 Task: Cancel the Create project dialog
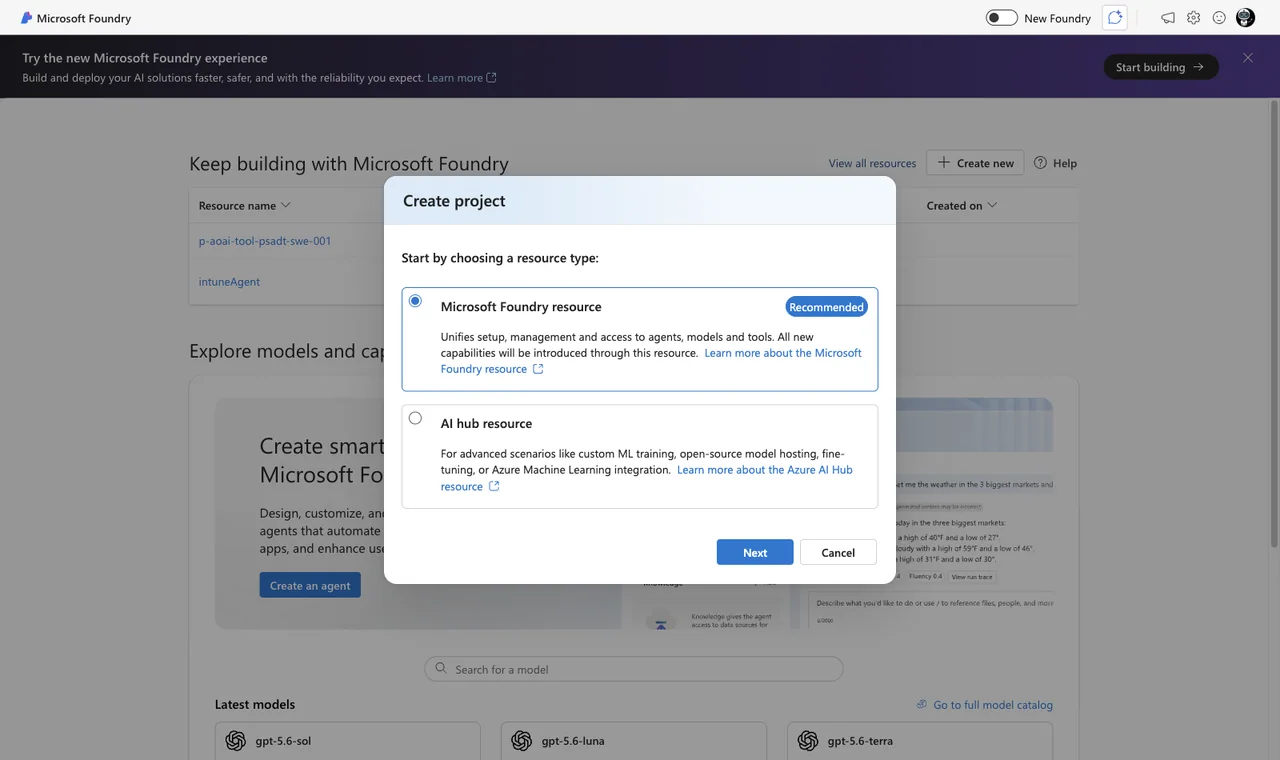838,552
